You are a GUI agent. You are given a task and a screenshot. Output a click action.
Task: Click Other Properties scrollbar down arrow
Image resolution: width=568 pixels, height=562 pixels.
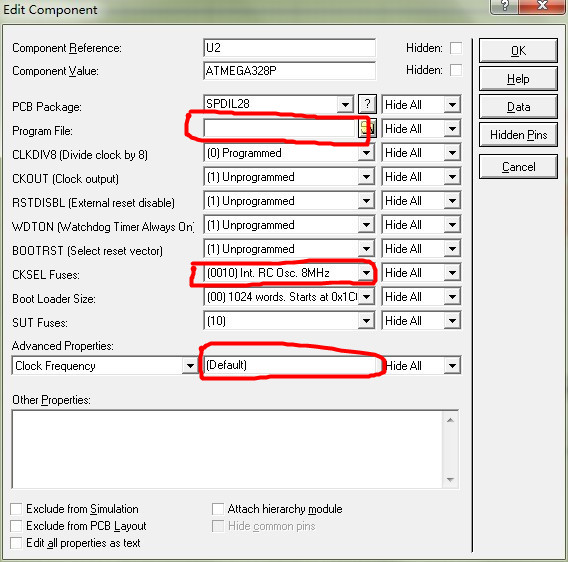tap(450, 479)
